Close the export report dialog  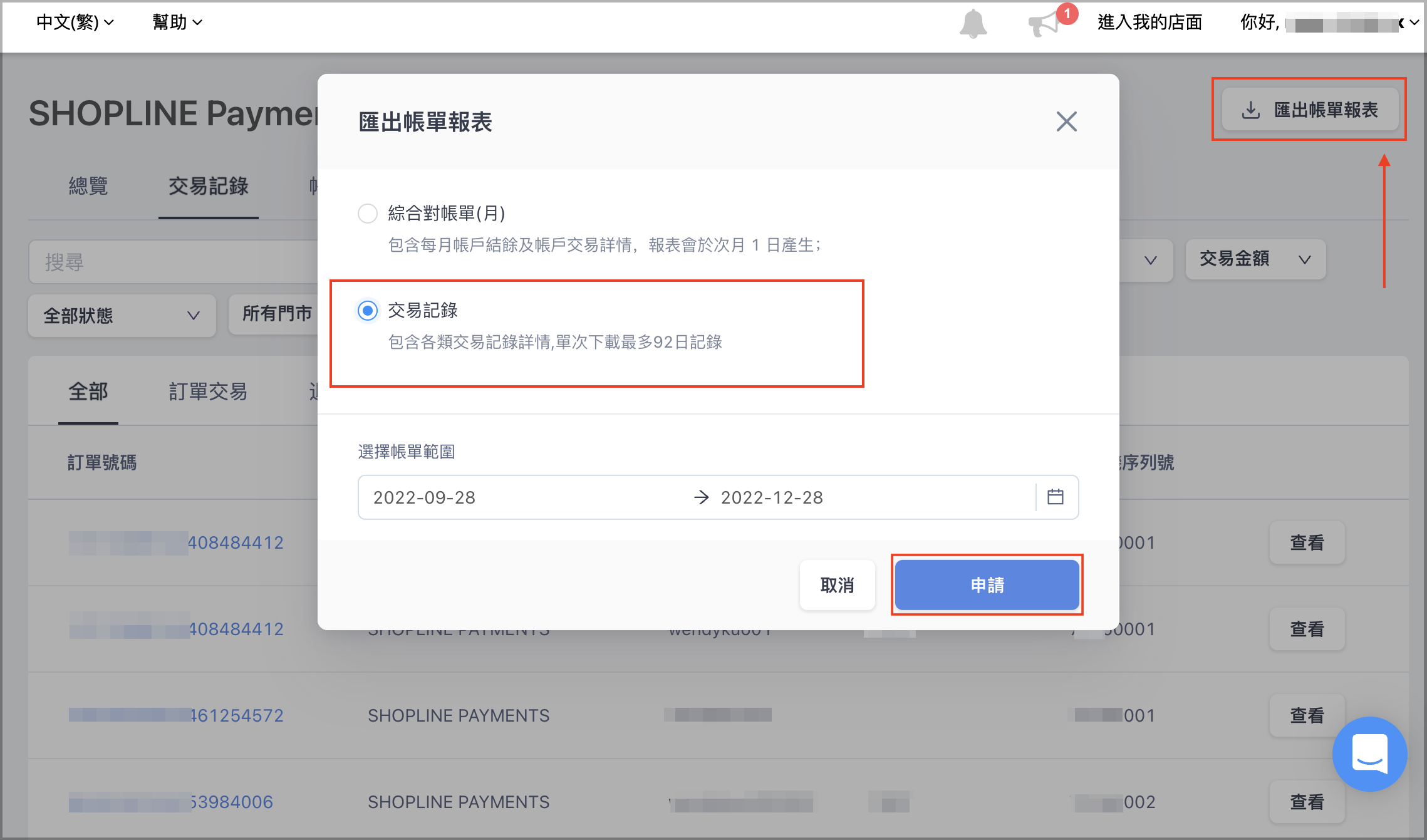point(1066,122)
